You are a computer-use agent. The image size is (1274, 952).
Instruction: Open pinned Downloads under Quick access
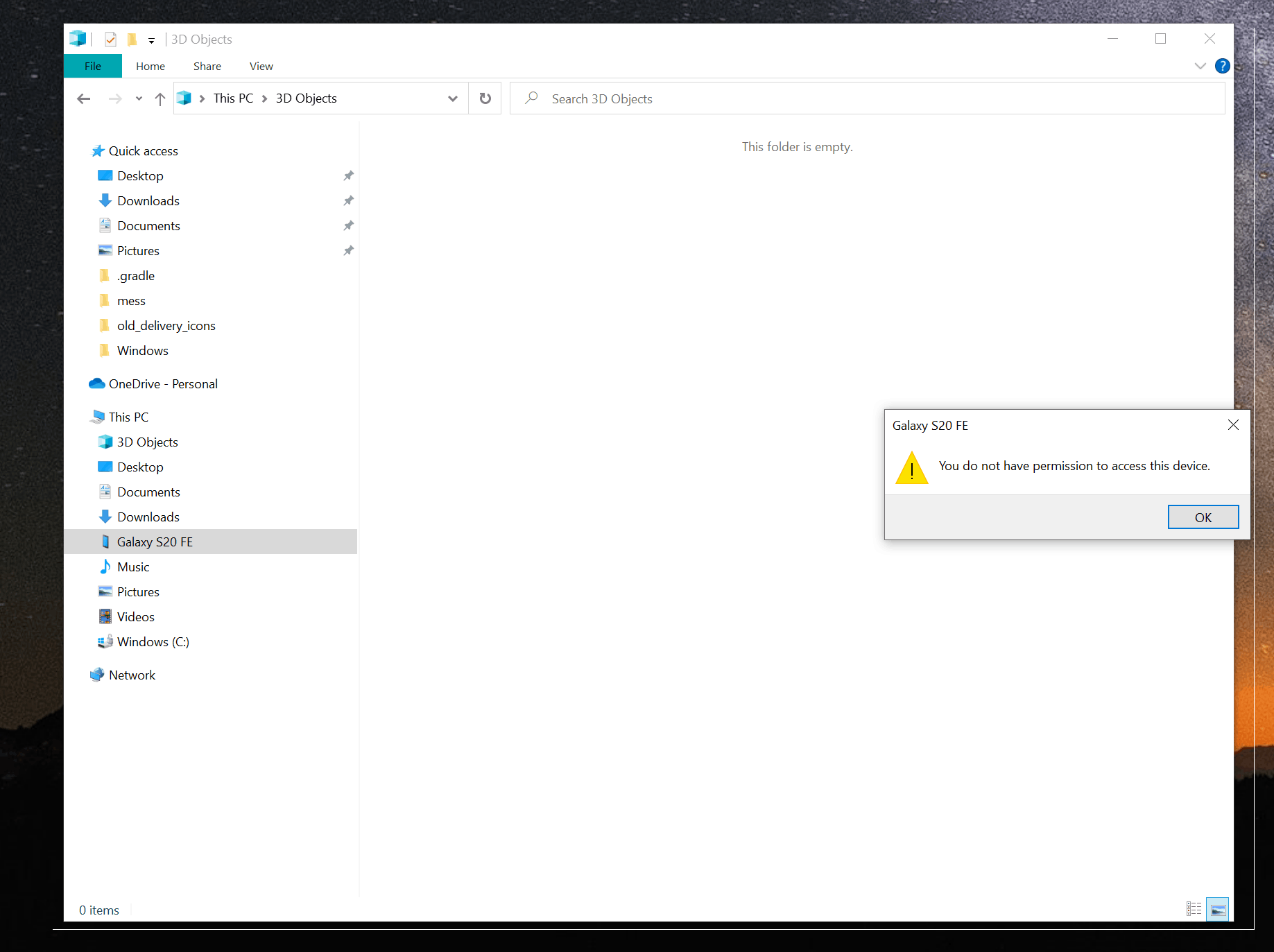(148, 201)
